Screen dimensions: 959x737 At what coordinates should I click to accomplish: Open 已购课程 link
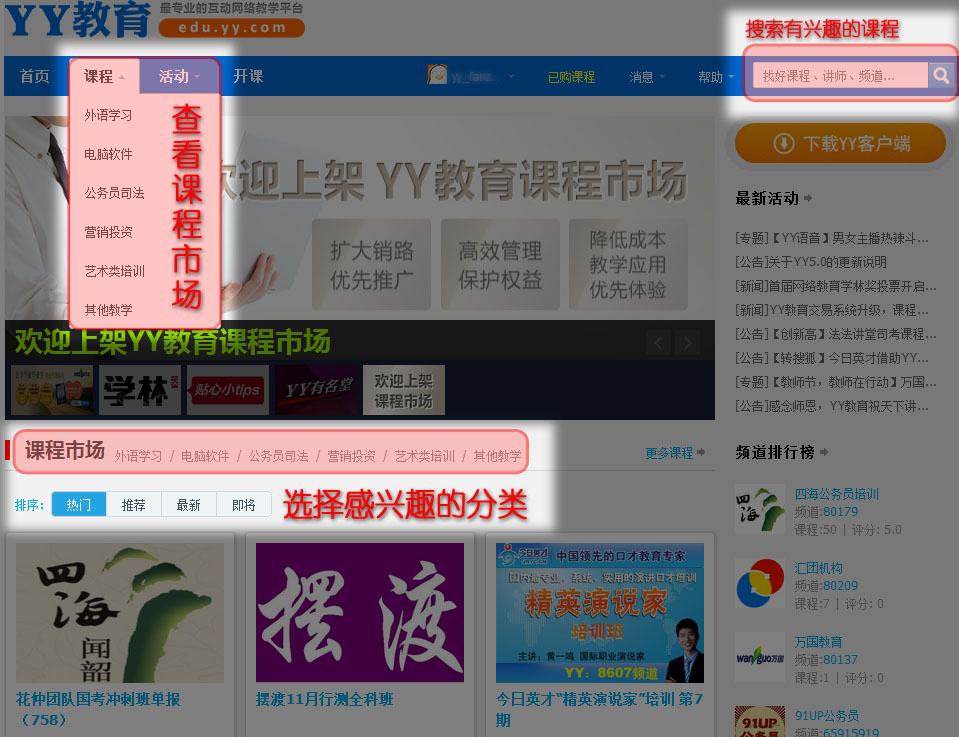click(x=571, y=77)
